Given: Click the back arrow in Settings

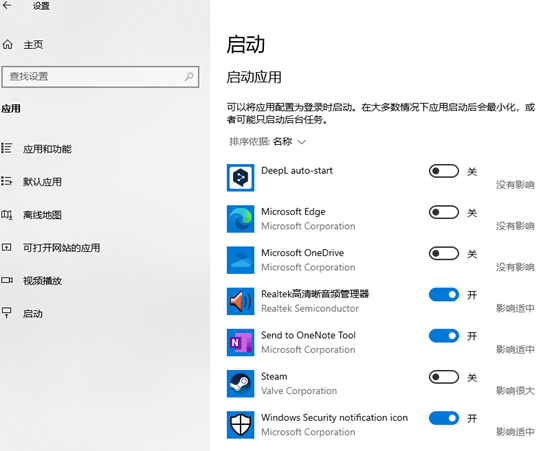Looking at the screenshot, I should pyautogui.click(x=7, y=5).
